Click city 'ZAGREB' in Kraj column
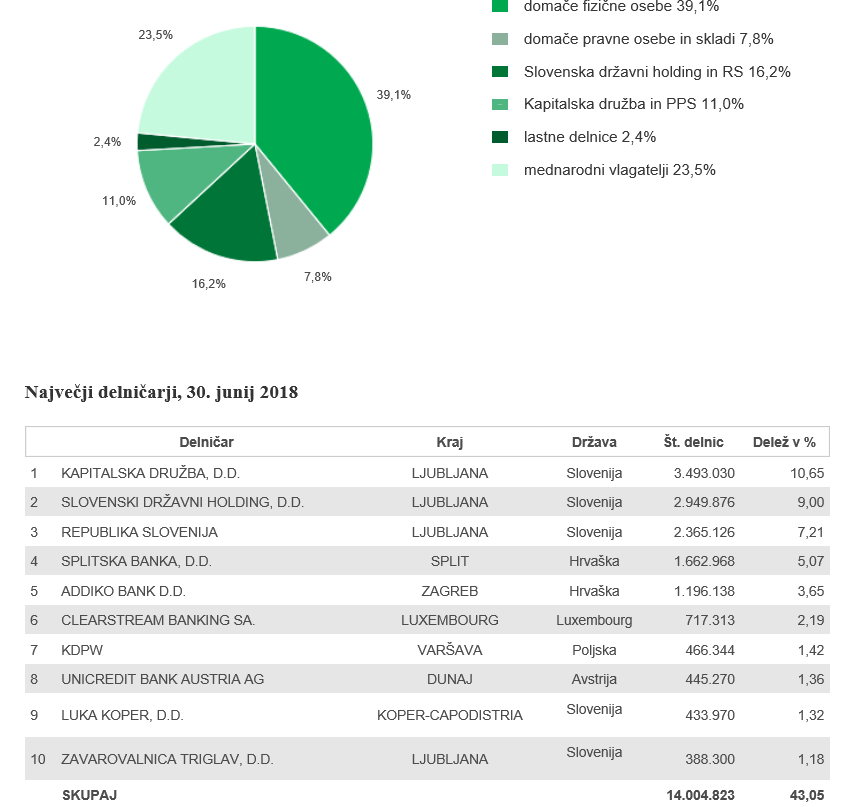Screen dimensions: 845x807 click(x=449, y=591)
